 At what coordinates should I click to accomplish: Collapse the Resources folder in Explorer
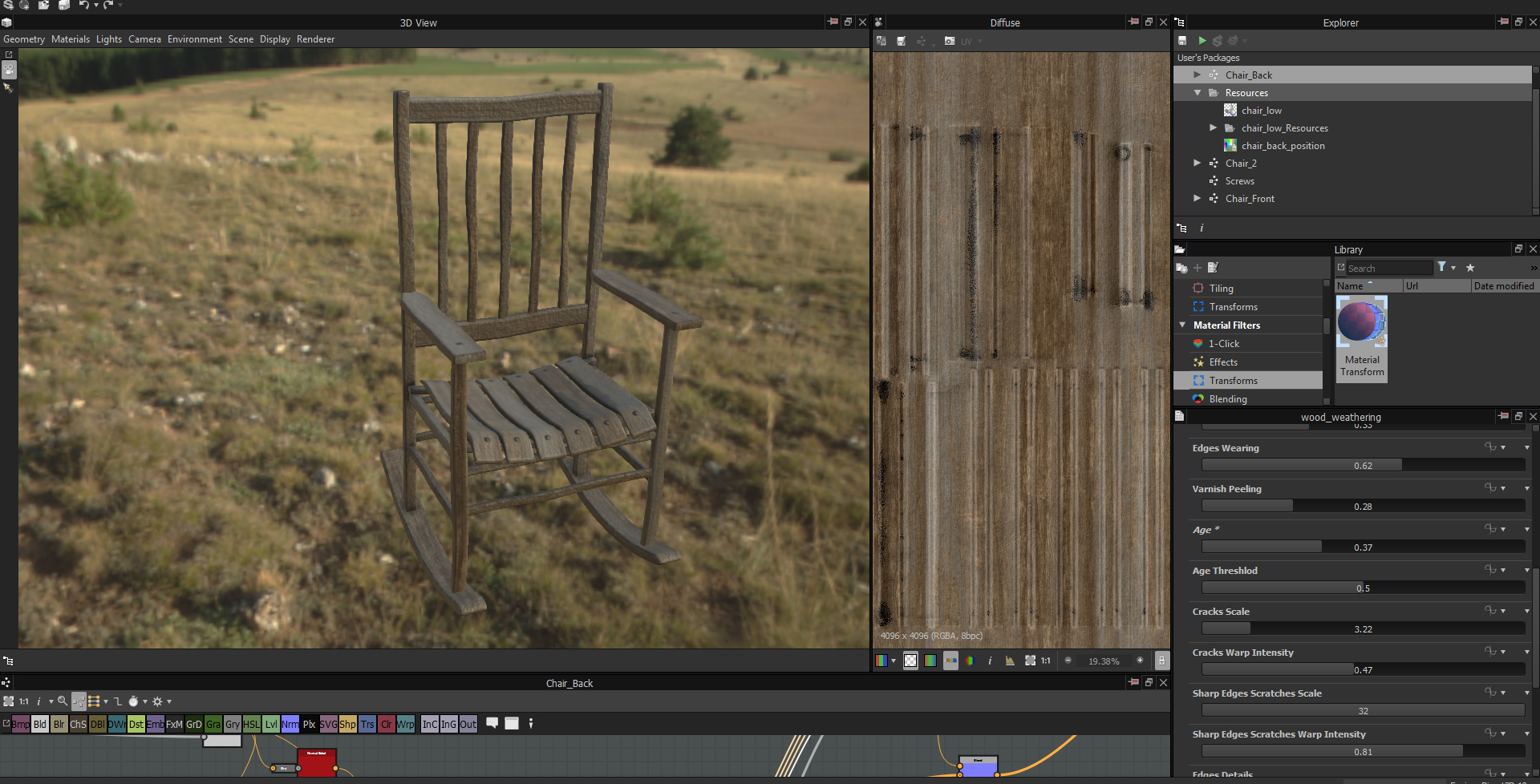(1197, 93)
